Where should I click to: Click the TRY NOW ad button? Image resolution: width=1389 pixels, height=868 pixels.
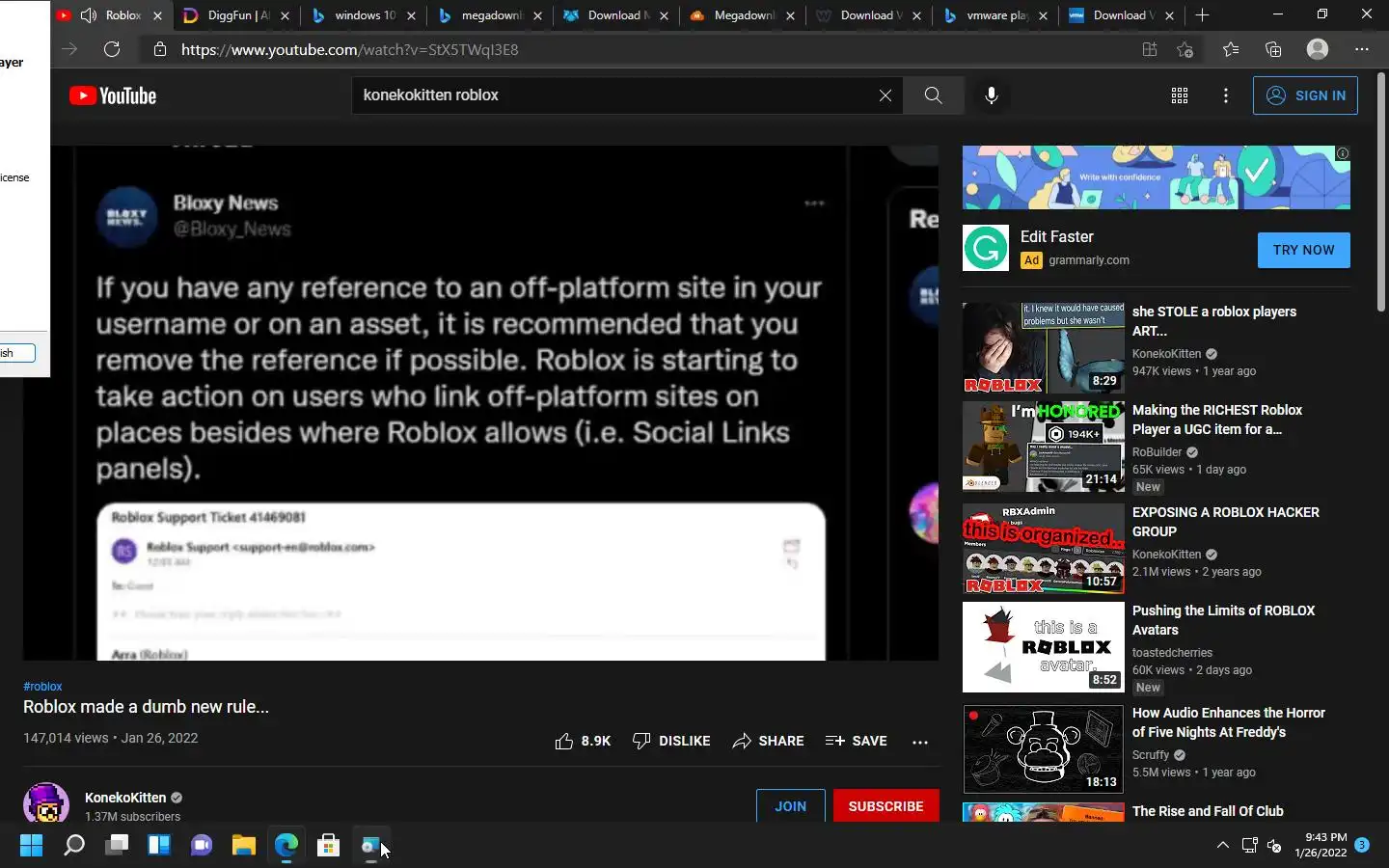(x=1303, y=250)
